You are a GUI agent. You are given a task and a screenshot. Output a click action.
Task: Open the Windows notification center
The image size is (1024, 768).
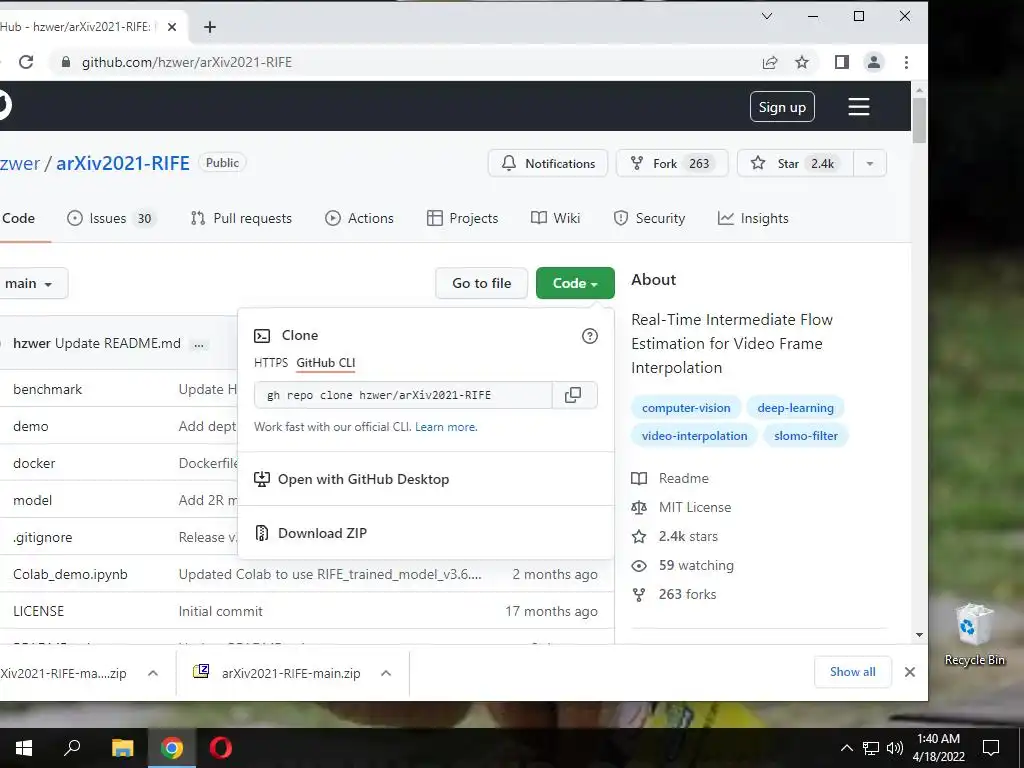pos(991,748)
